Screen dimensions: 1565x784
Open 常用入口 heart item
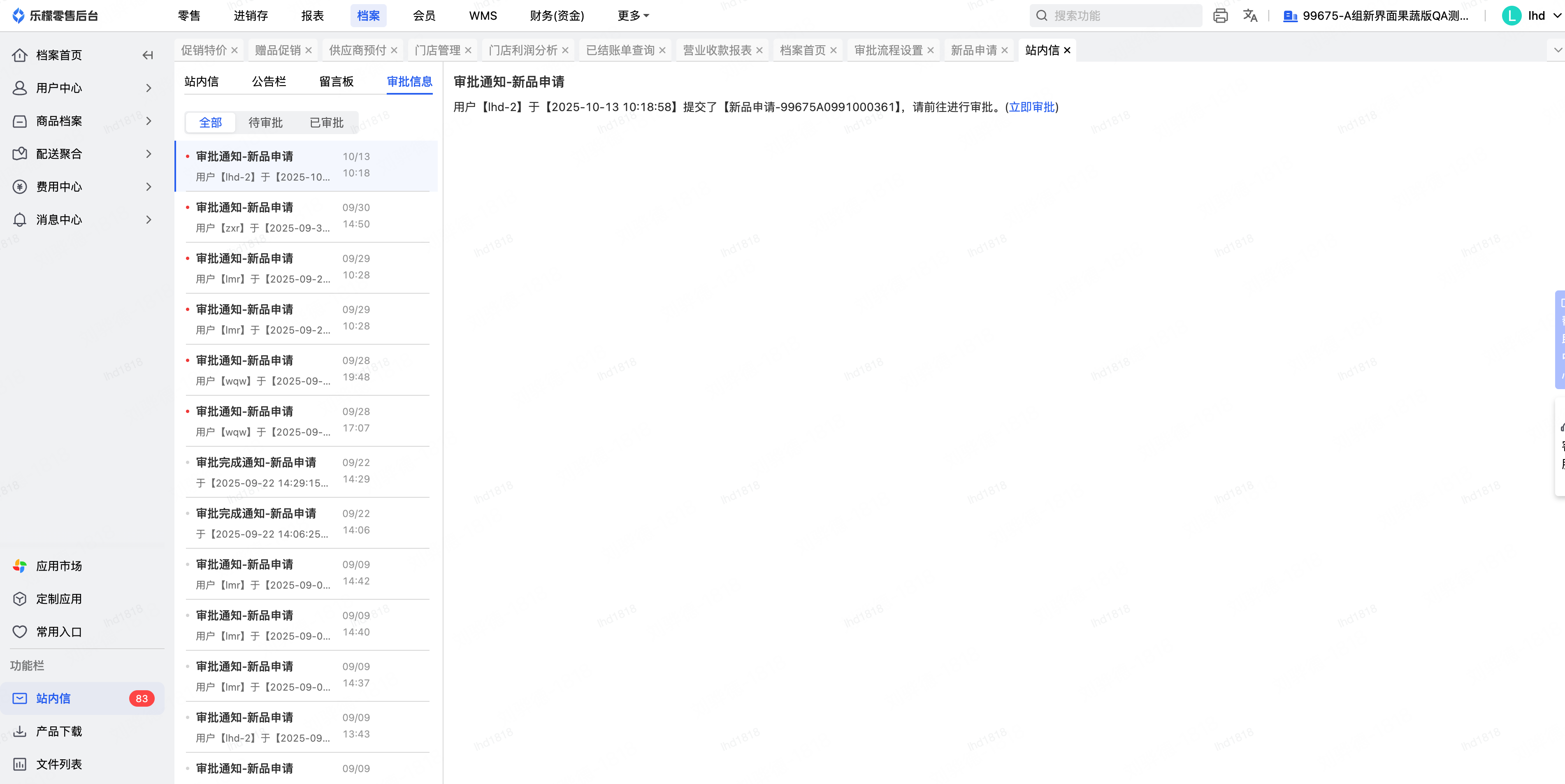[59, 631]
